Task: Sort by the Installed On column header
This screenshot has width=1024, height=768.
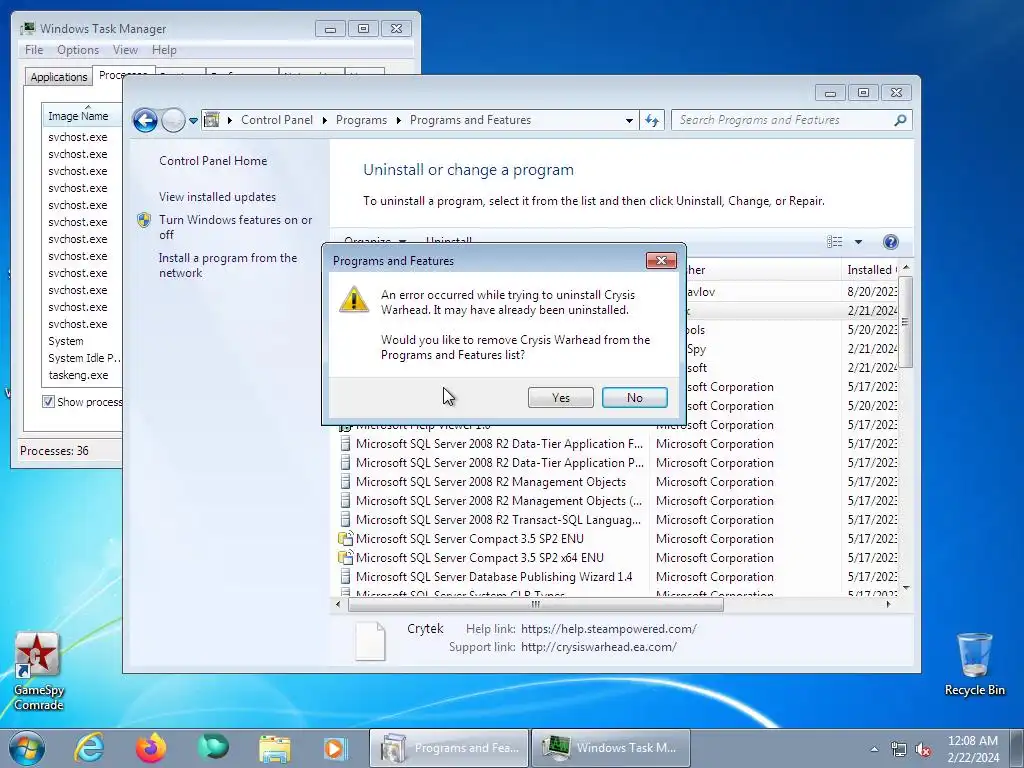Action: coord(871,270)
